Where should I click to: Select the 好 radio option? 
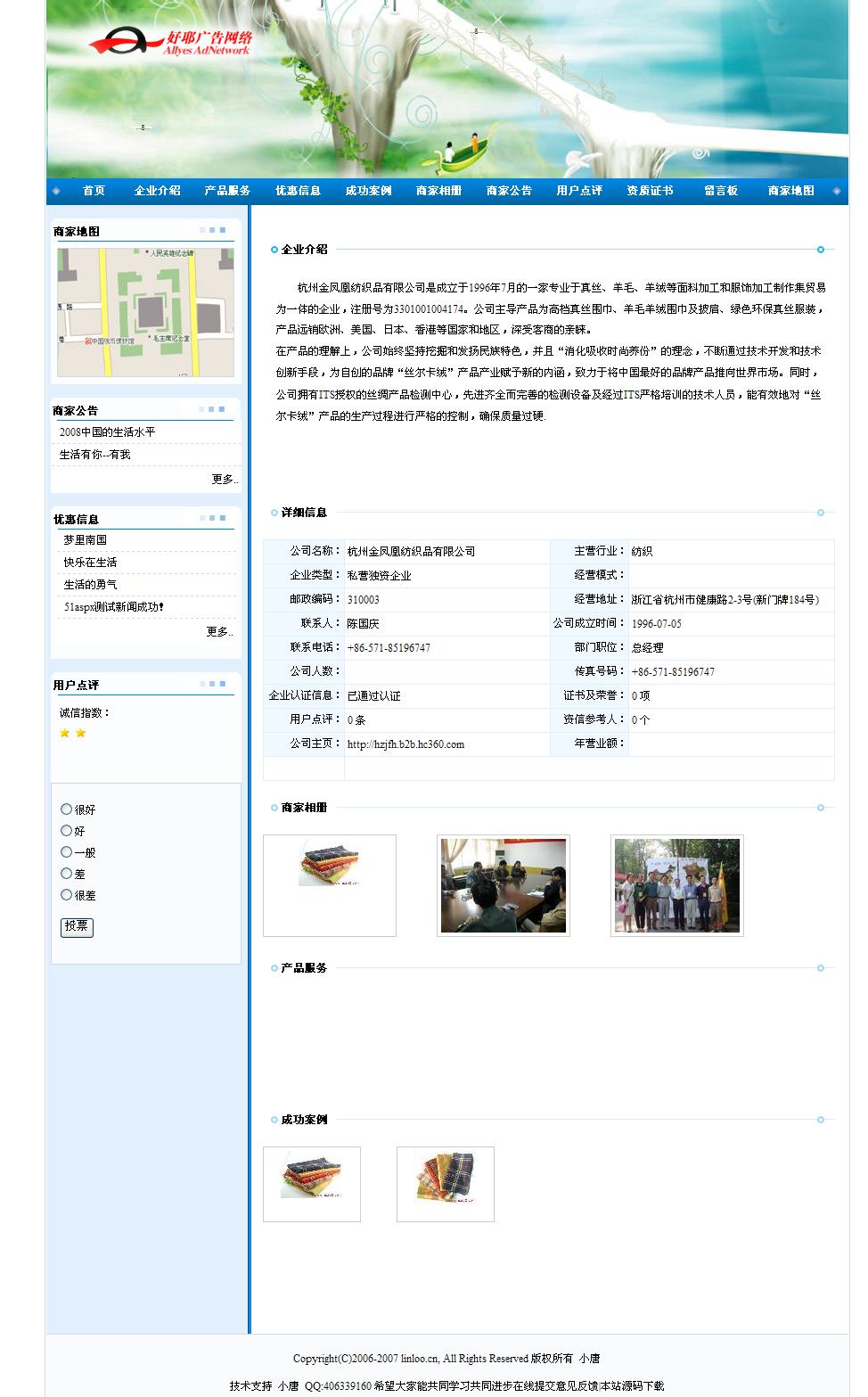[66, 831]
